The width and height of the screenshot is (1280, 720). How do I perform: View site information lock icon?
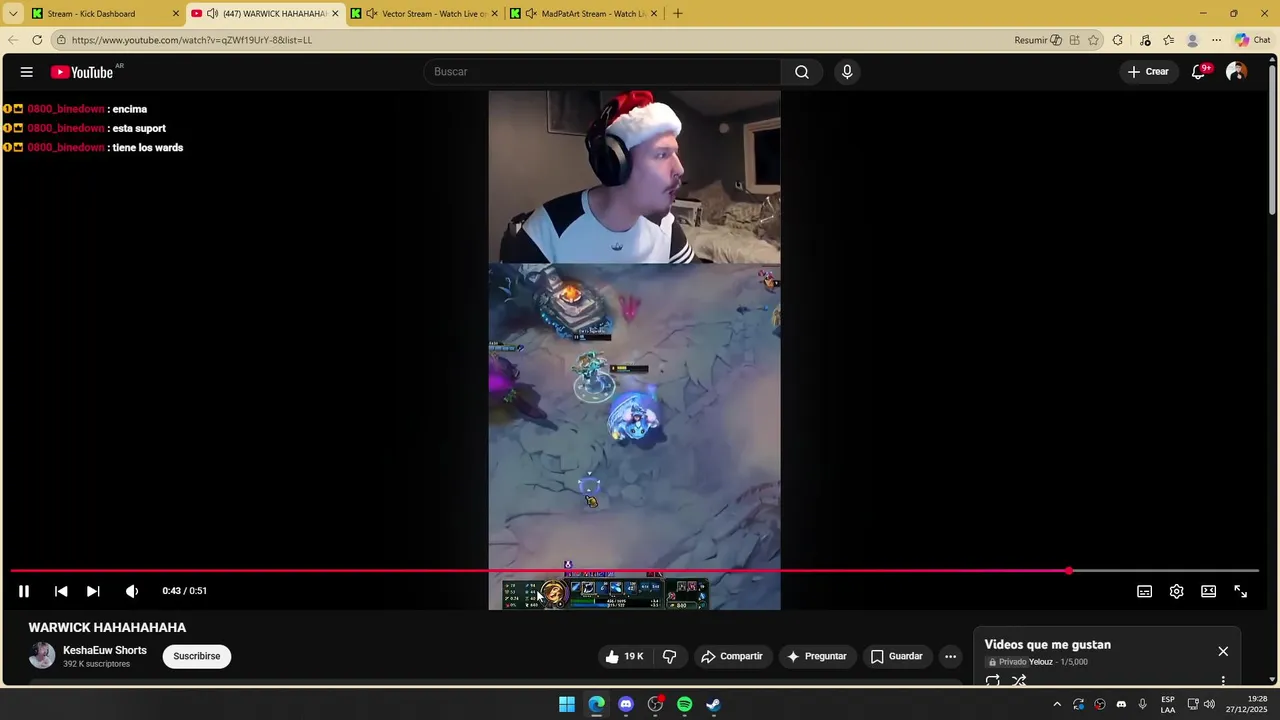click(61, 40)
